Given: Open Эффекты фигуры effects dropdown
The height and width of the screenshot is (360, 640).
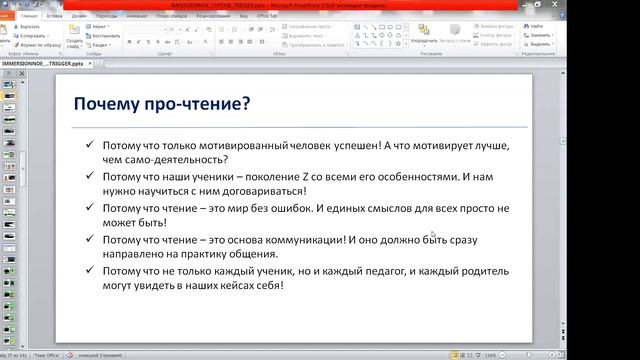Looking at the screenshot, I should click(493, 44).
